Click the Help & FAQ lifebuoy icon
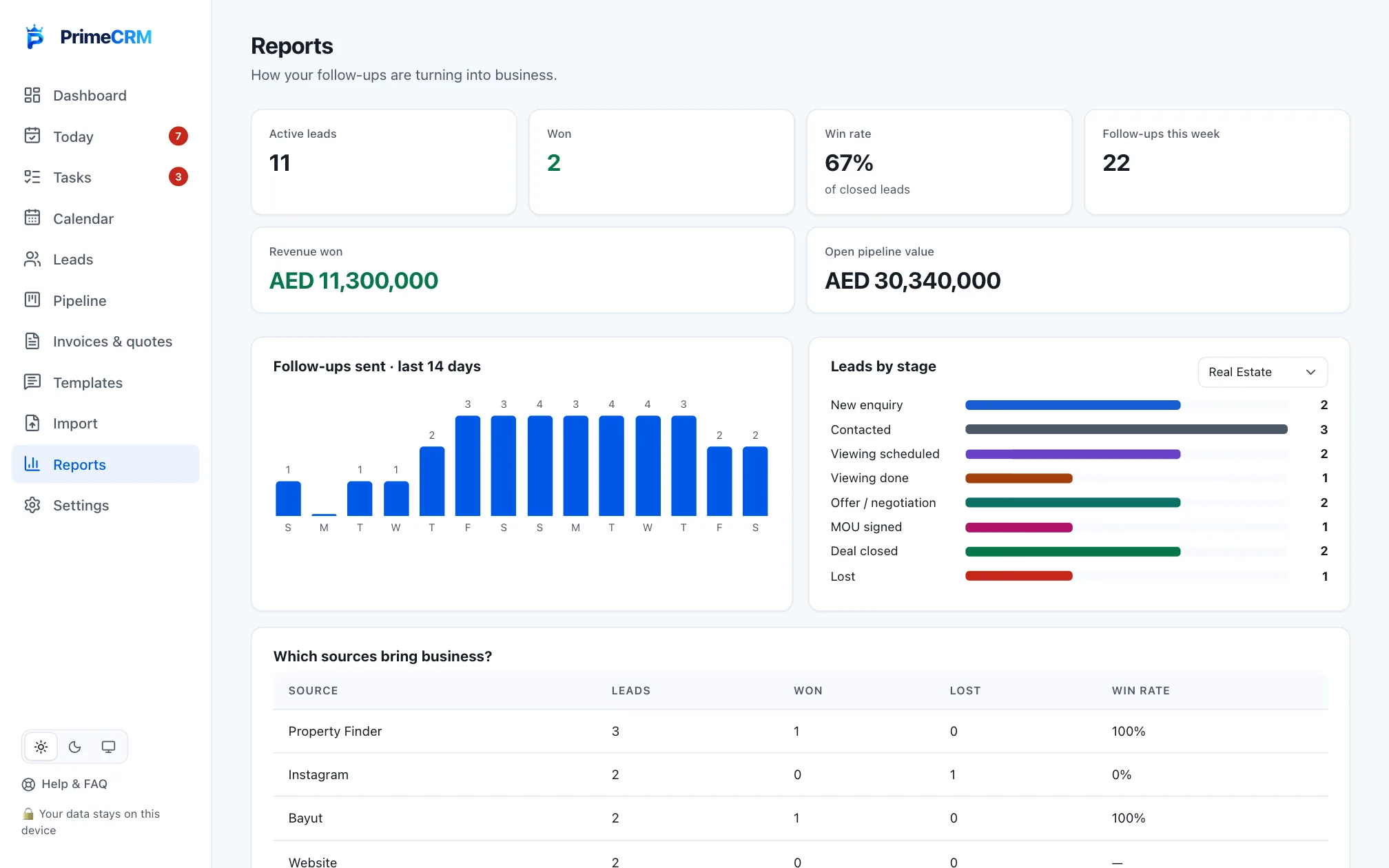Image resolution: width=1389 pixels, height=868 pixels. tap(28, 784)
